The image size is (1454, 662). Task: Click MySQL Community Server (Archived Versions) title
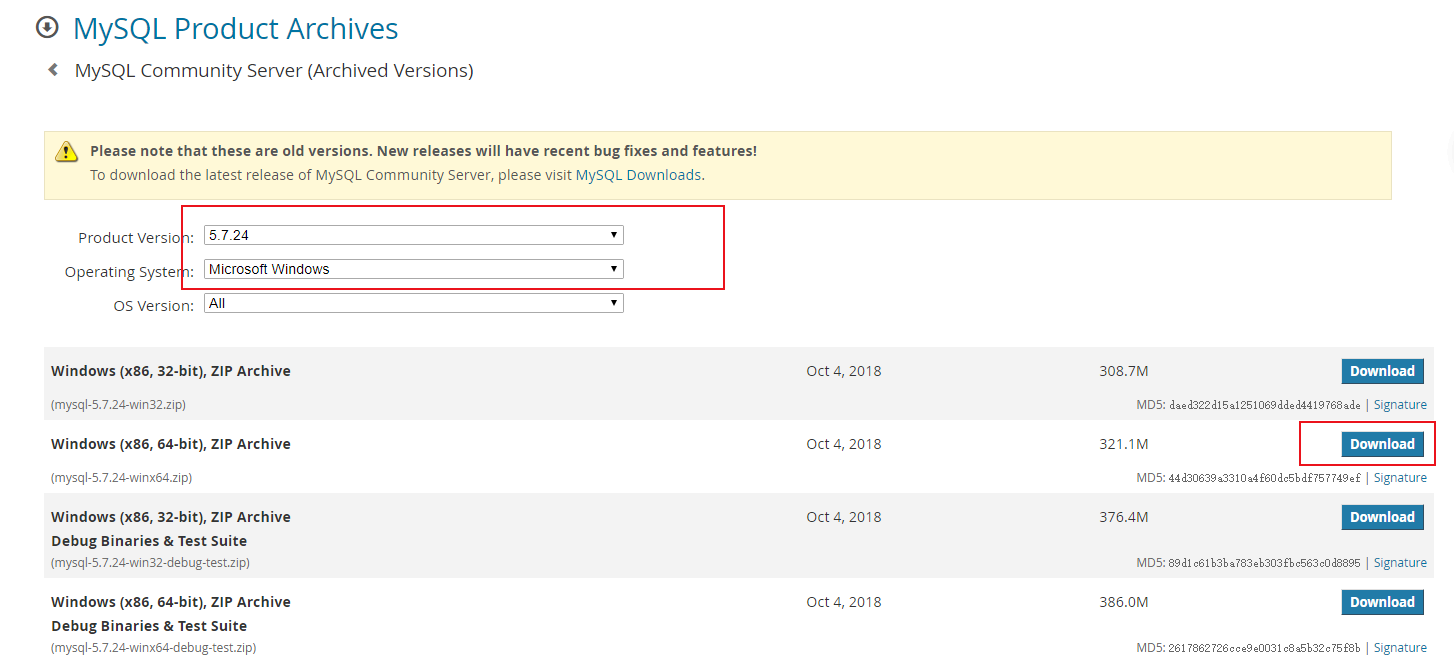[274, 71]
